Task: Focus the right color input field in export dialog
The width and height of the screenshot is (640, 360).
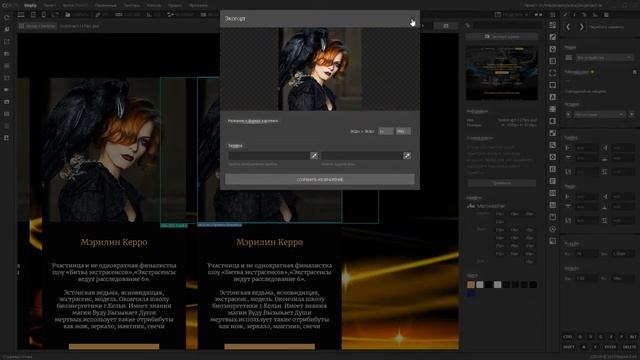Action: click(362, 156)
